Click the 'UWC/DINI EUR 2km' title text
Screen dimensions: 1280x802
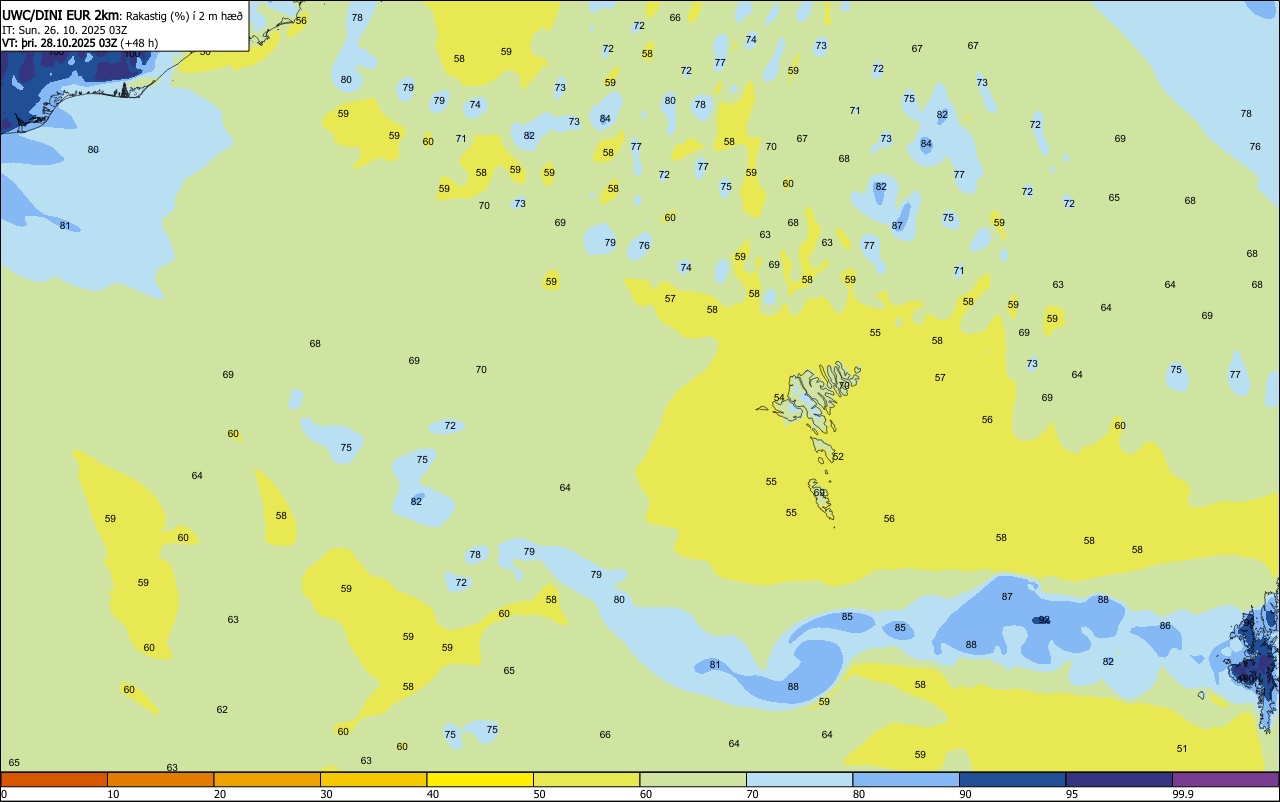(61, 15)
